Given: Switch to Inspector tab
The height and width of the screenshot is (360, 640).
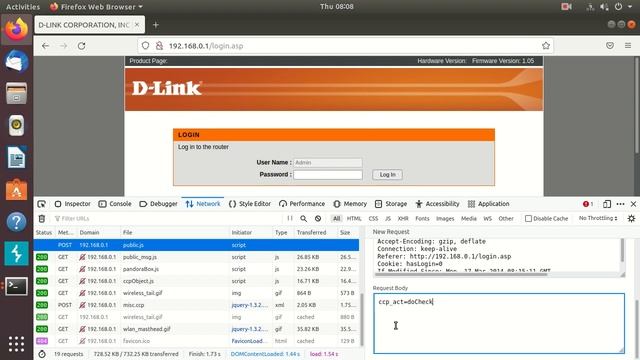Looking at the screenshot, I should (73, 204).
